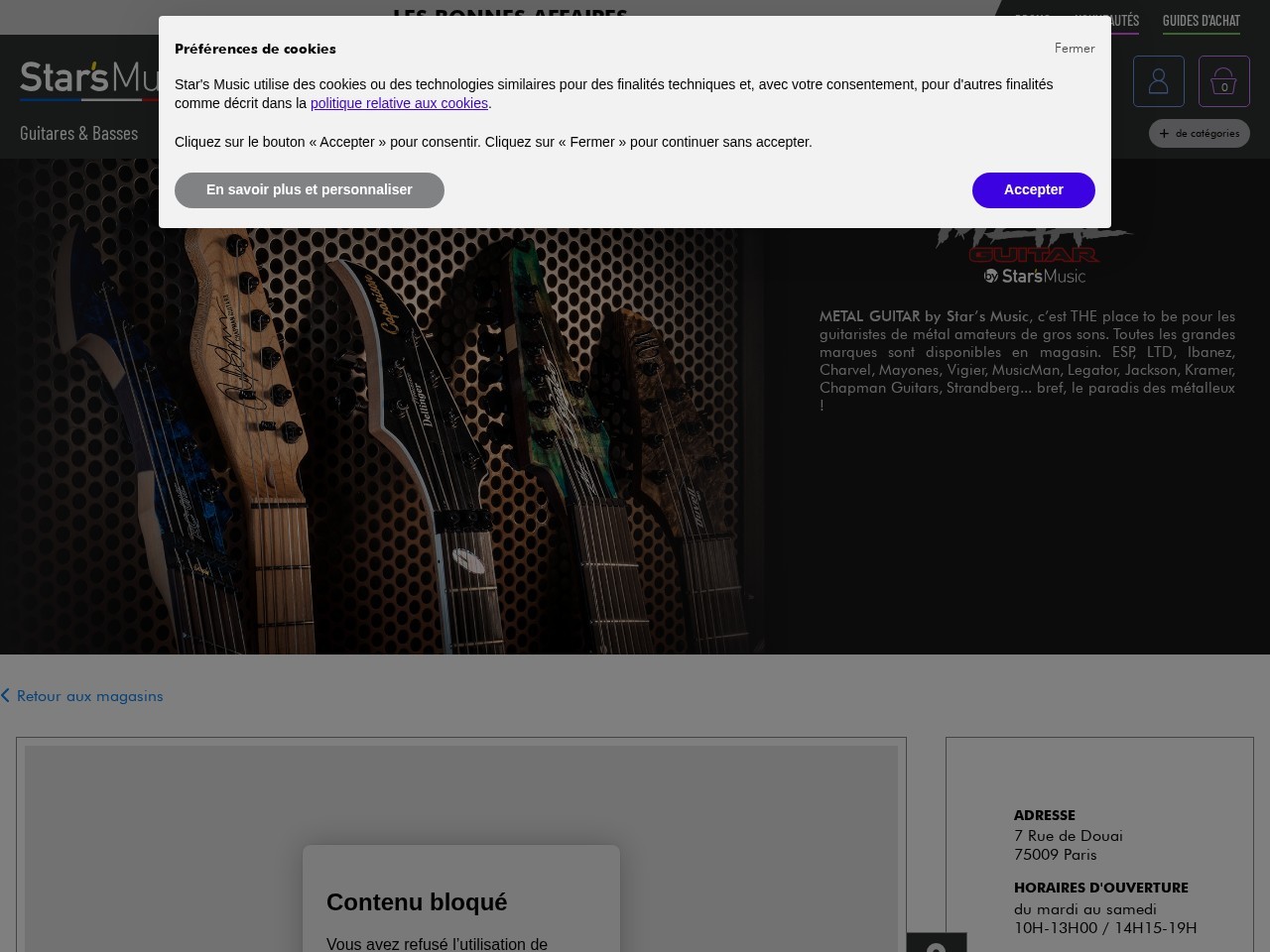Select the store address '7 Rue de Douai'
Screen dimensions: 1270x952
[1068, 835]
